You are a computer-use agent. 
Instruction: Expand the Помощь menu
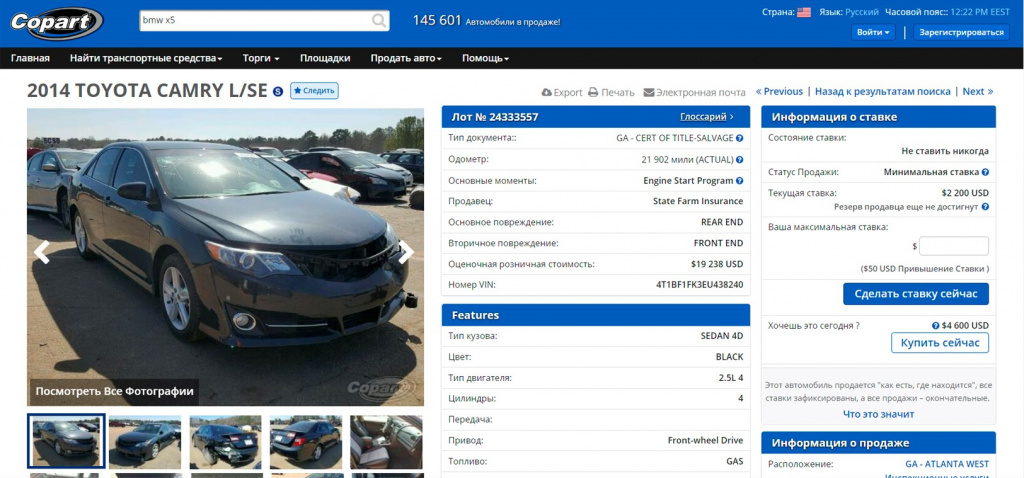tap(486, 58)
